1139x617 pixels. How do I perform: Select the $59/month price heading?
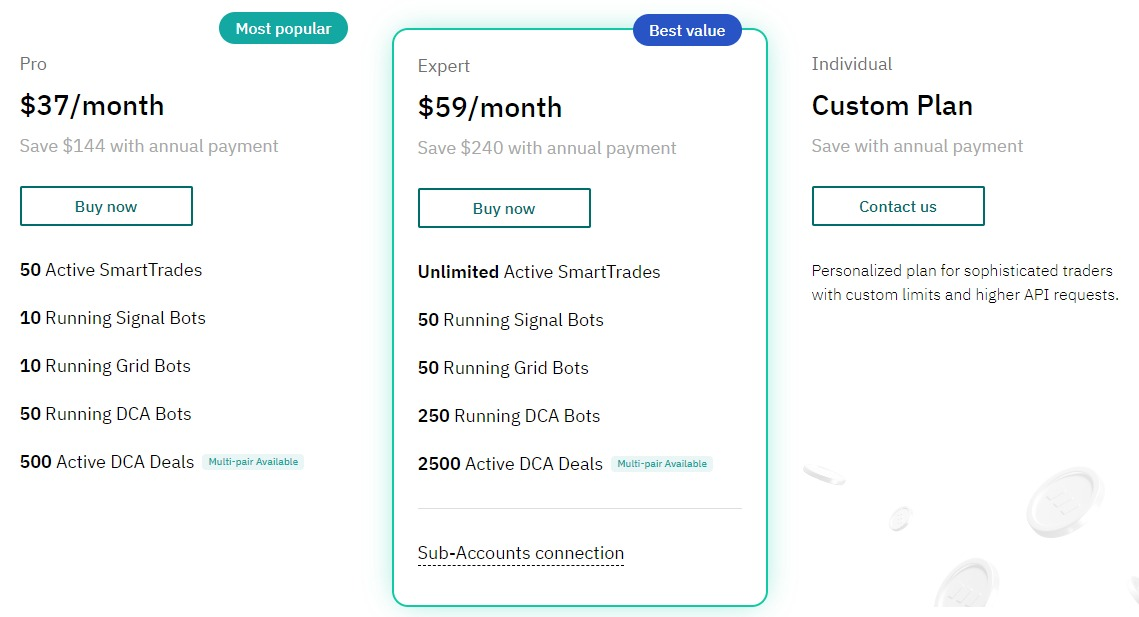click(x=490, y=108)
